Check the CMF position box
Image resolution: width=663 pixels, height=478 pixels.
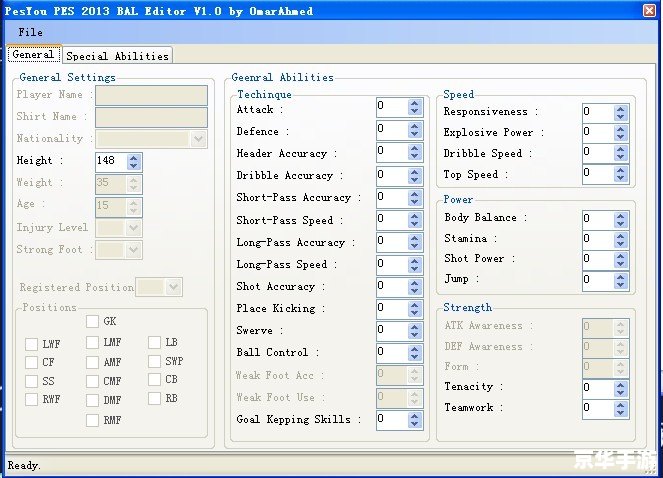[x=92, y=381]
